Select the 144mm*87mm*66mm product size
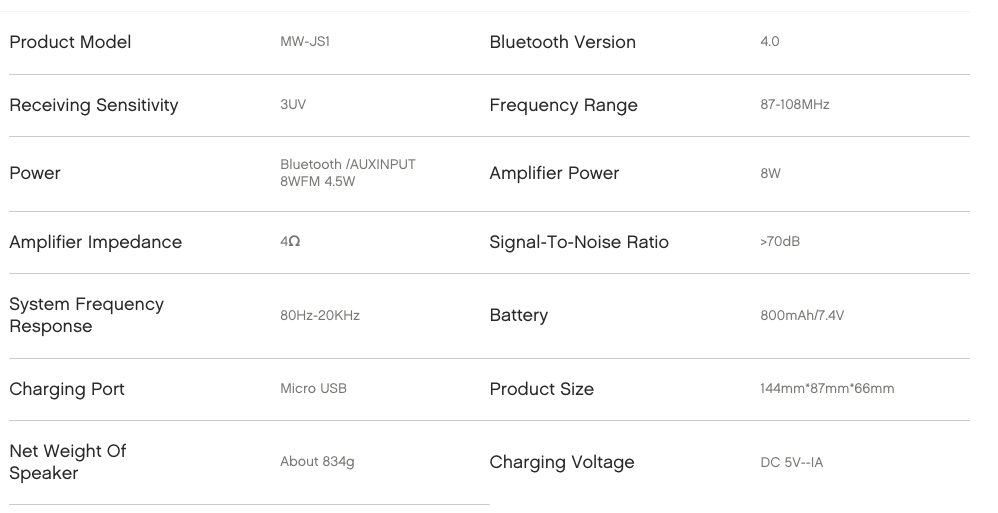The height and width of the screenshot is (513, 998). [x=827, y=388]
